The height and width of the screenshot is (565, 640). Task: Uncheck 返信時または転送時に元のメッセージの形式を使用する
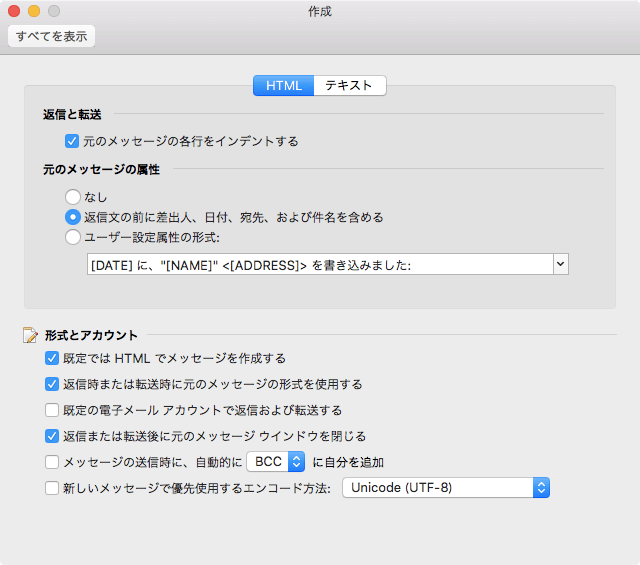click(x=52, y=384)
